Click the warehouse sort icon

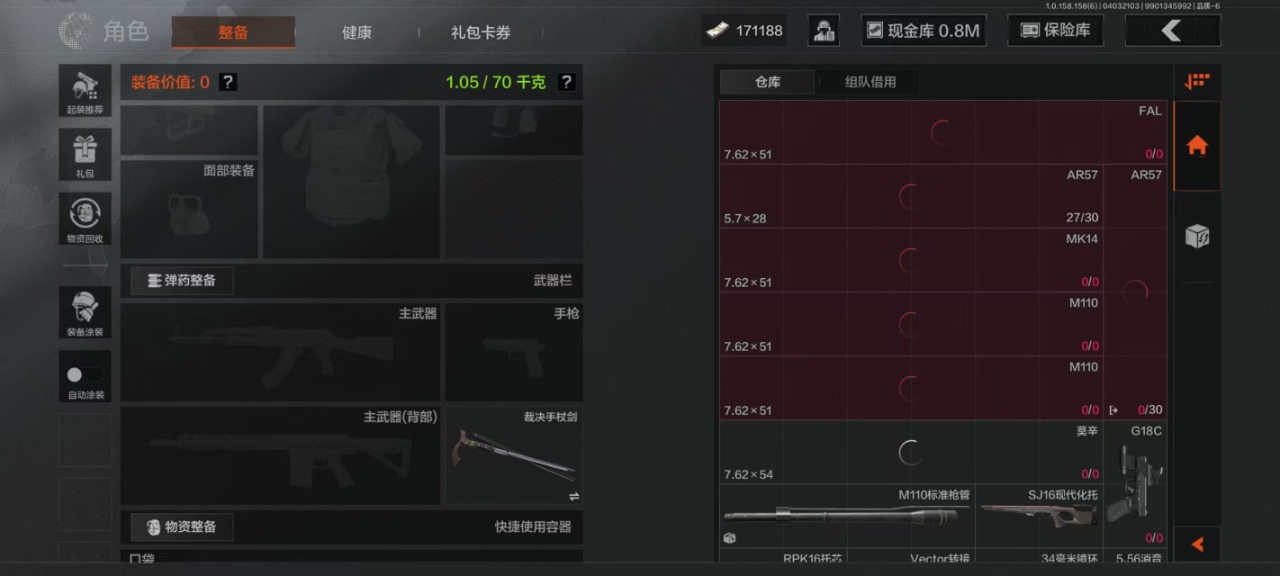(x=1196, y=82)
